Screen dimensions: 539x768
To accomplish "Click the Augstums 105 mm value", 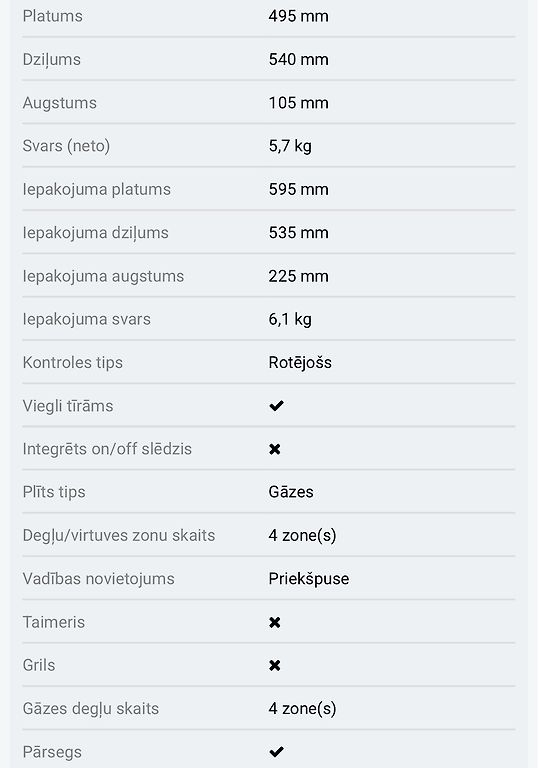I will pos(298,103).
